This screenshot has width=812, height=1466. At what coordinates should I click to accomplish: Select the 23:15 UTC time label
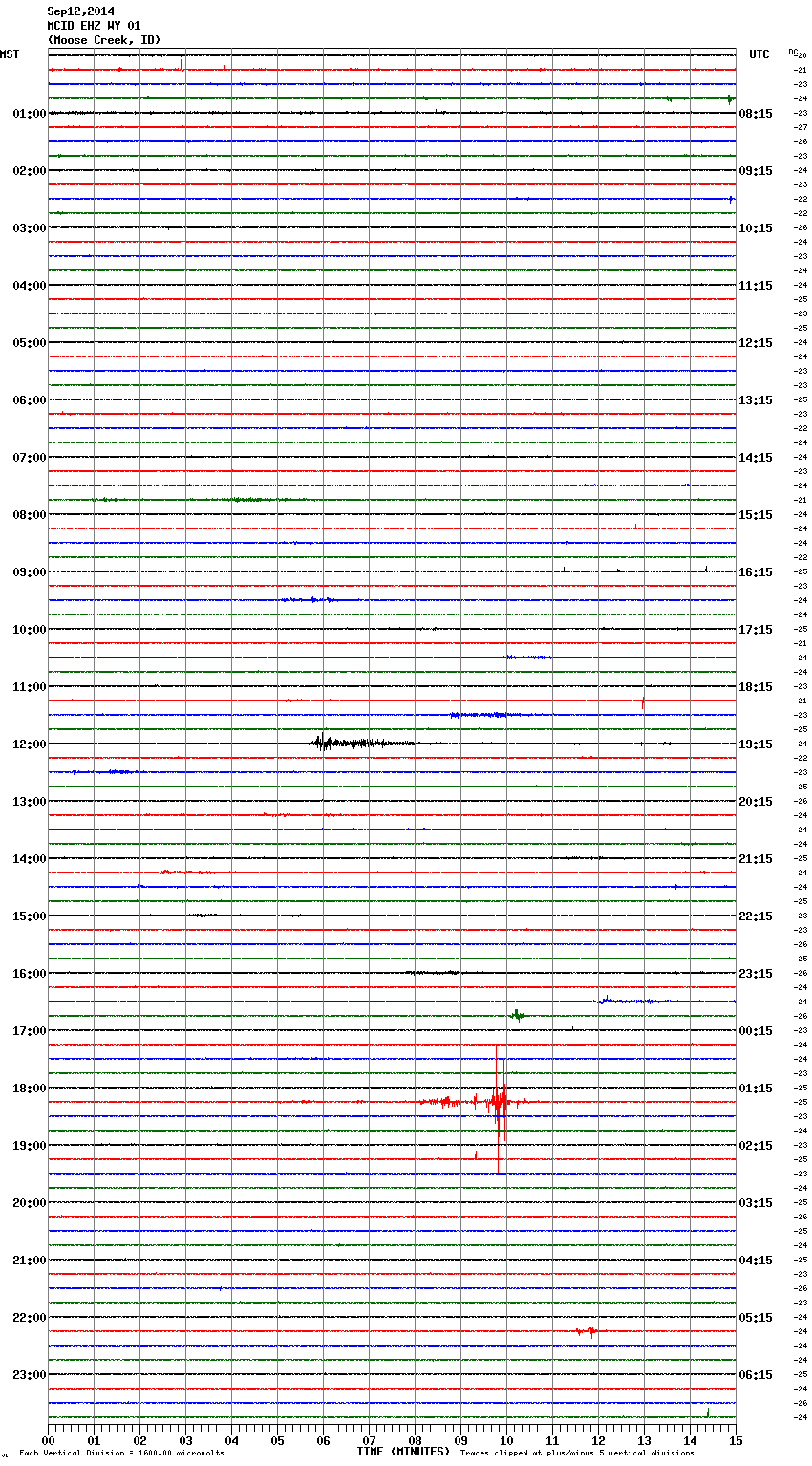756,974
